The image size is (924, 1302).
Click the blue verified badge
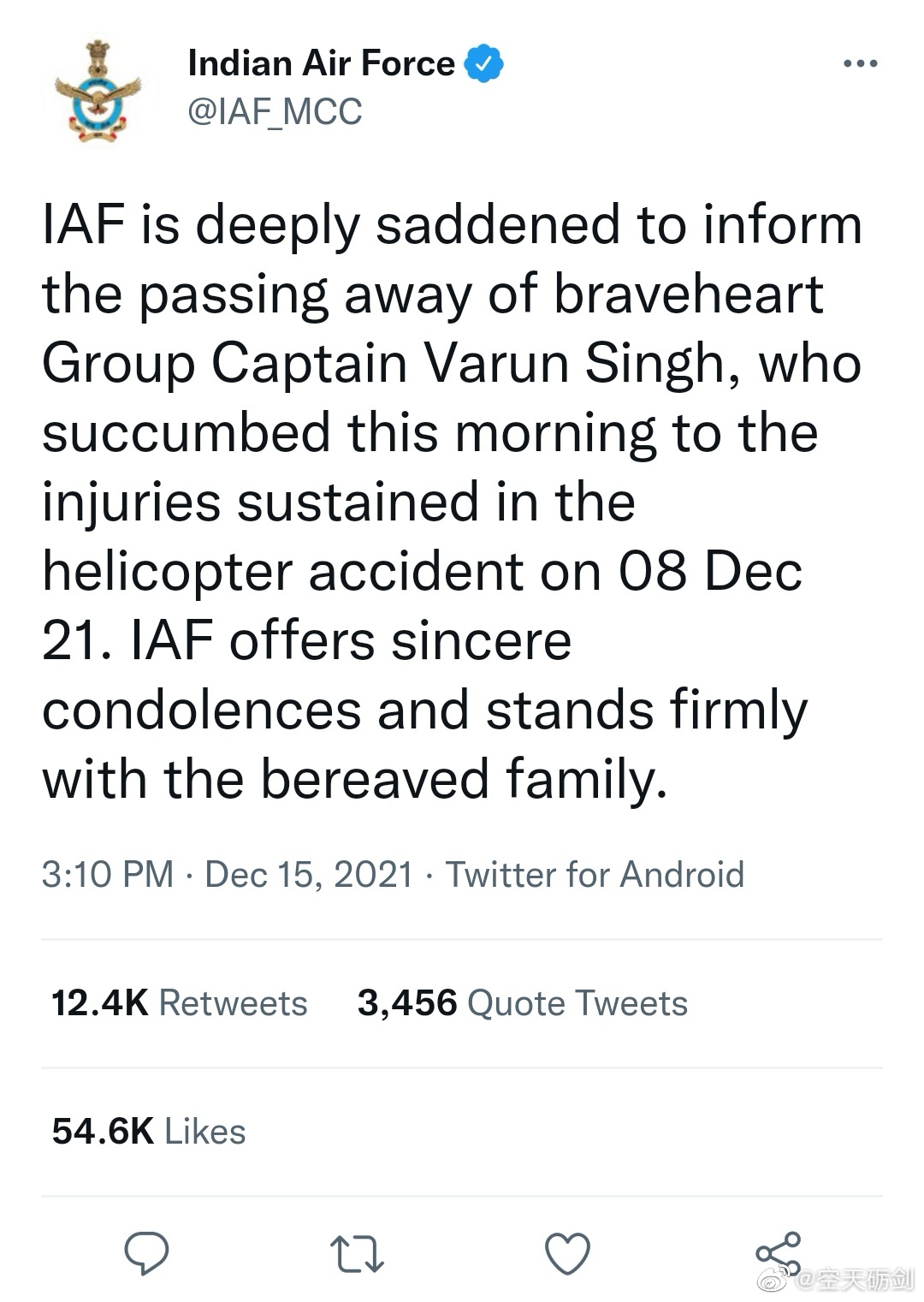tap(483, 63)
